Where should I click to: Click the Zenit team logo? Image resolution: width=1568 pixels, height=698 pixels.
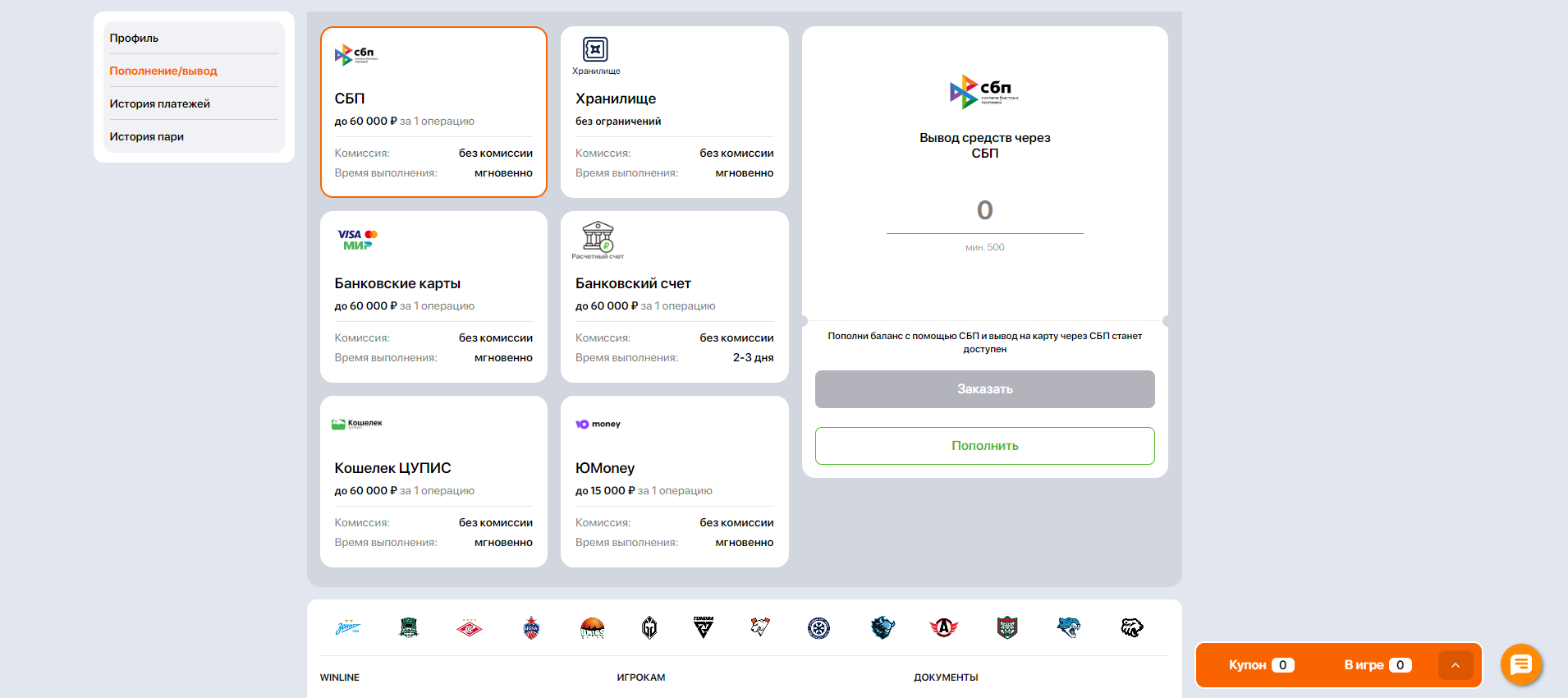348,628
